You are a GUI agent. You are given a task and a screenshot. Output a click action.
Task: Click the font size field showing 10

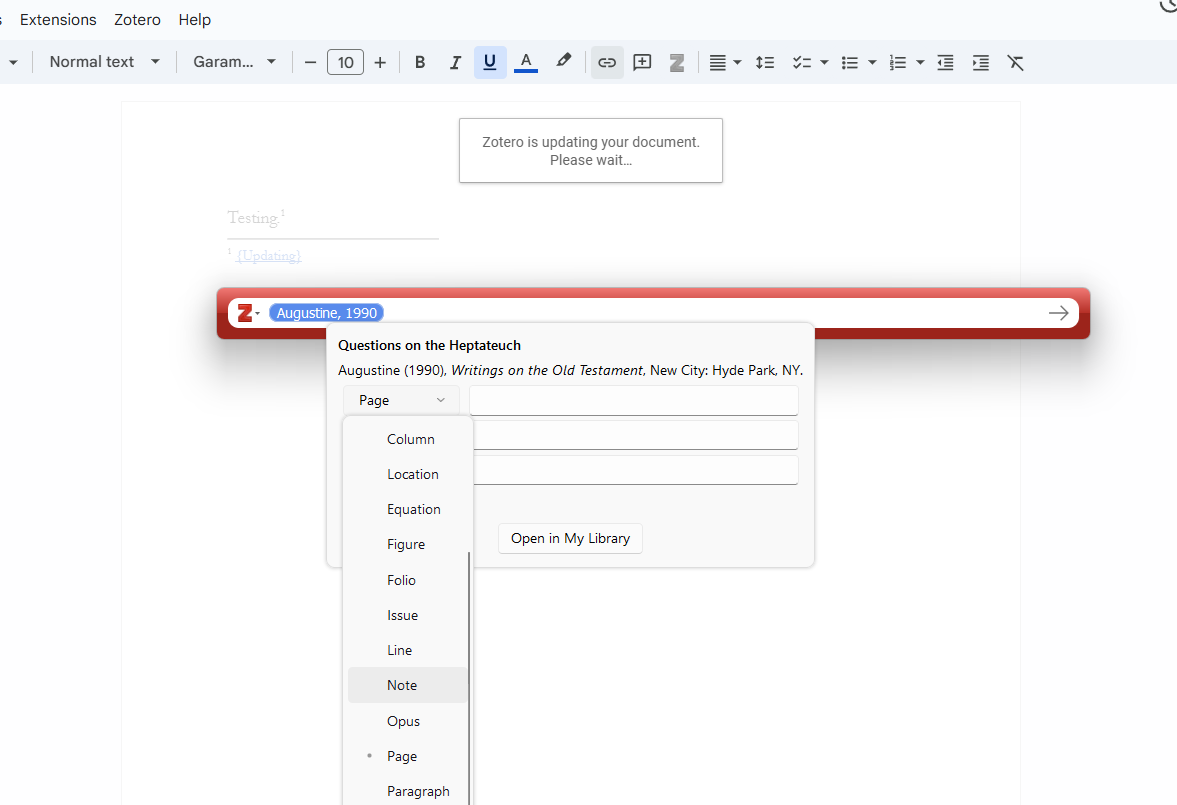tap(345, 62)
